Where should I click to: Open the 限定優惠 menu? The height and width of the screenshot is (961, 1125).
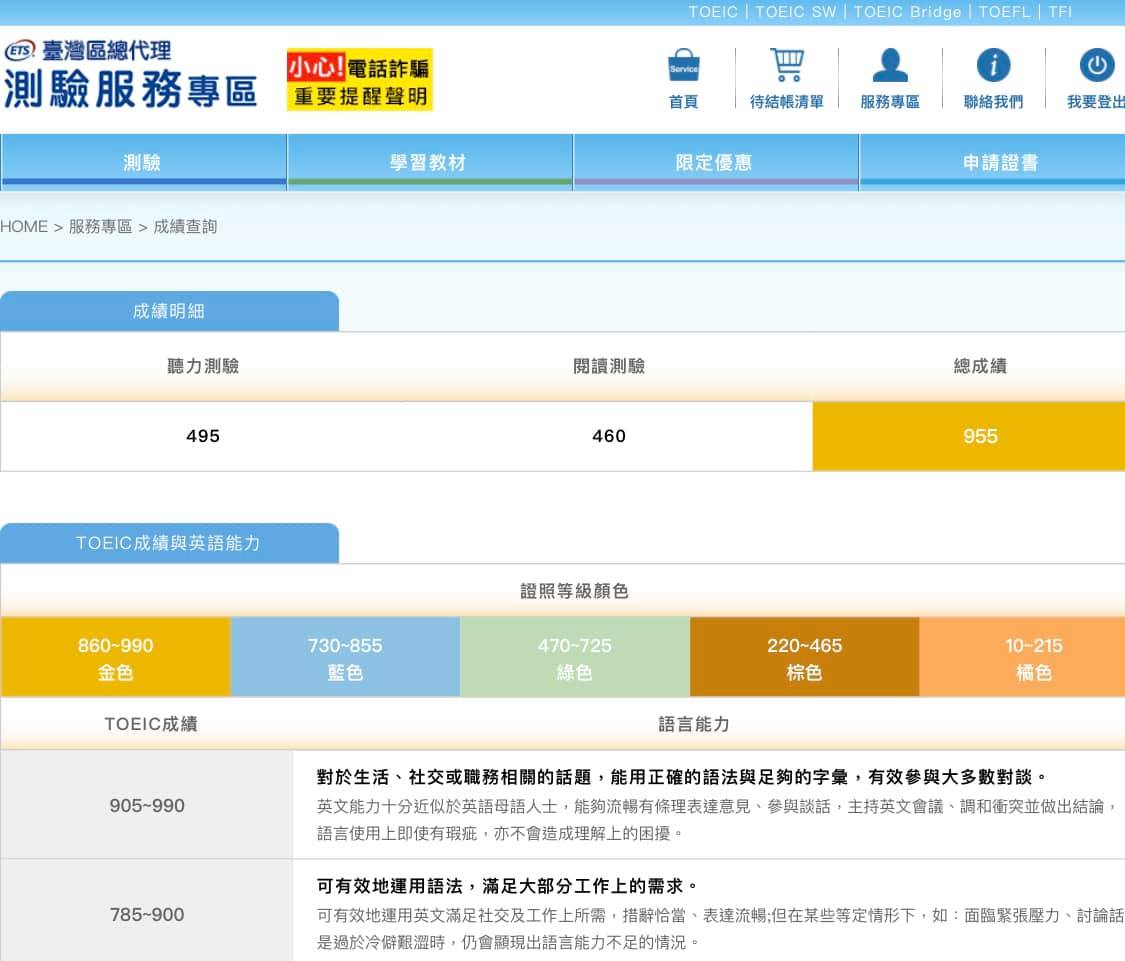[715, 162]
